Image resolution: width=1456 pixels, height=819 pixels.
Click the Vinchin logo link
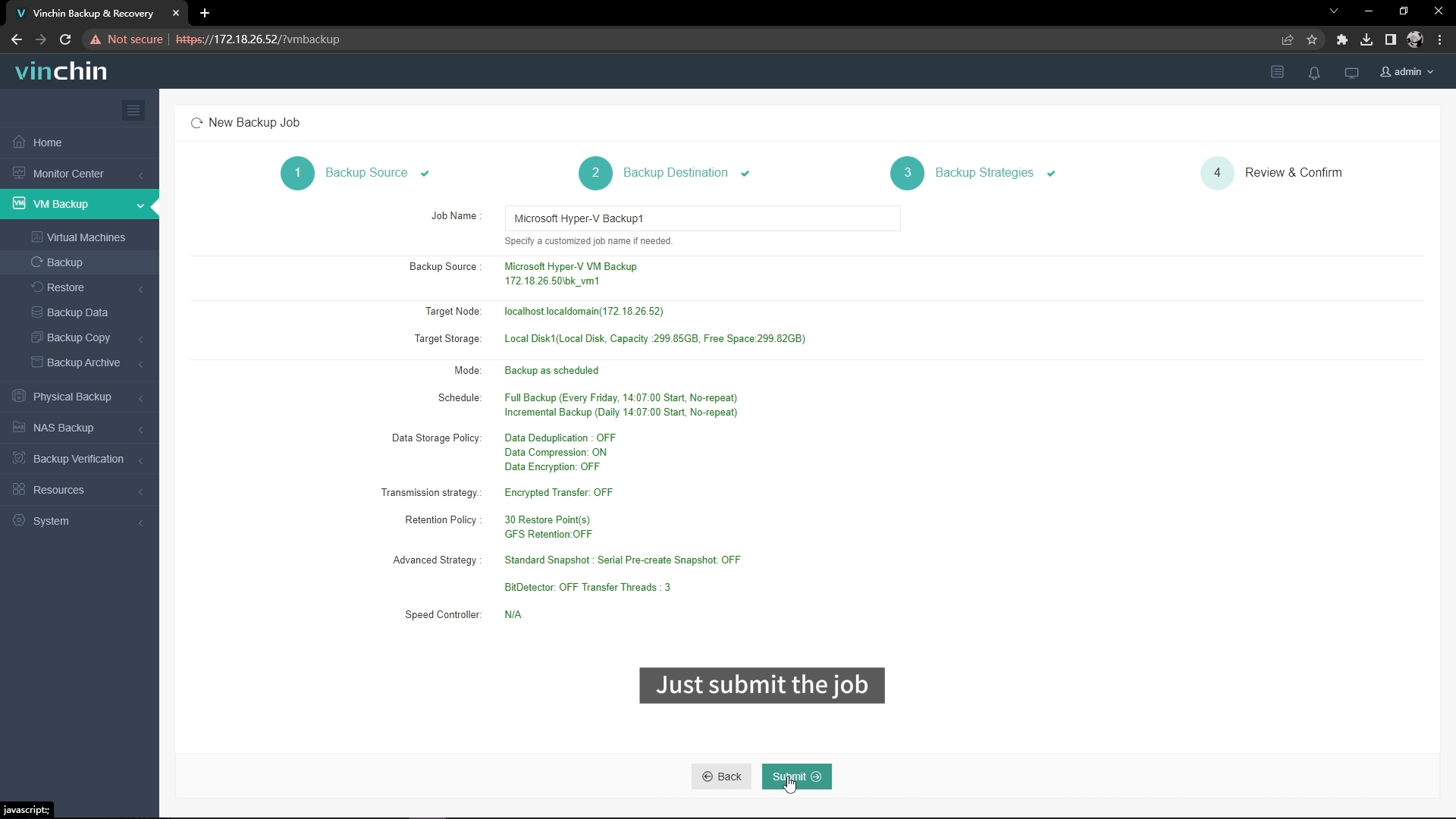click(61, 71)
